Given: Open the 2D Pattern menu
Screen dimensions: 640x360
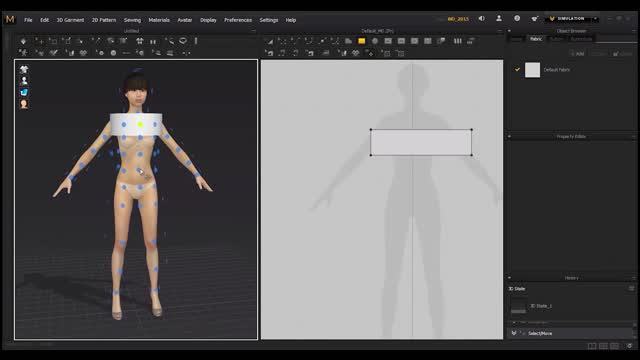Looking at the screenshot, I should coord(104,20).
